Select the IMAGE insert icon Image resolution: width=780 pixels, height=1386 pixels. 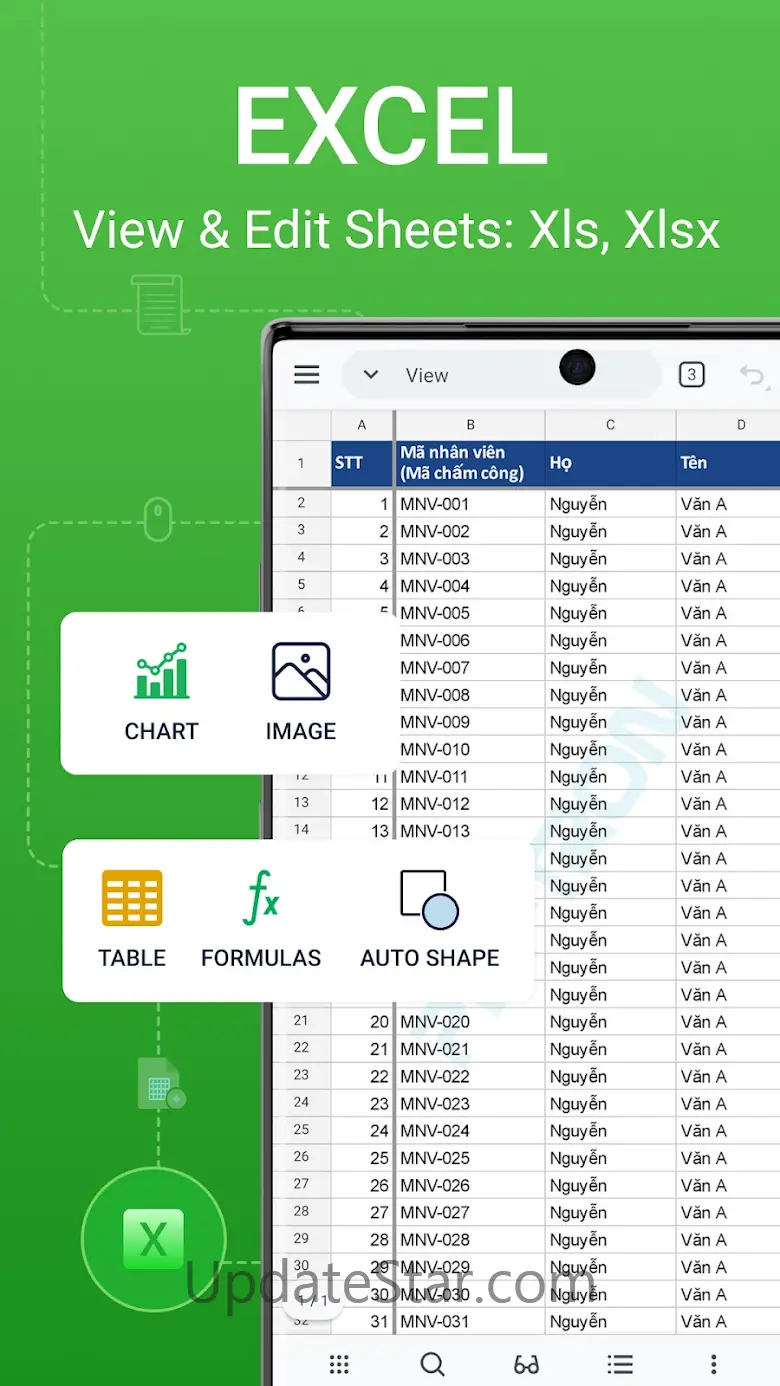(301, 671)
